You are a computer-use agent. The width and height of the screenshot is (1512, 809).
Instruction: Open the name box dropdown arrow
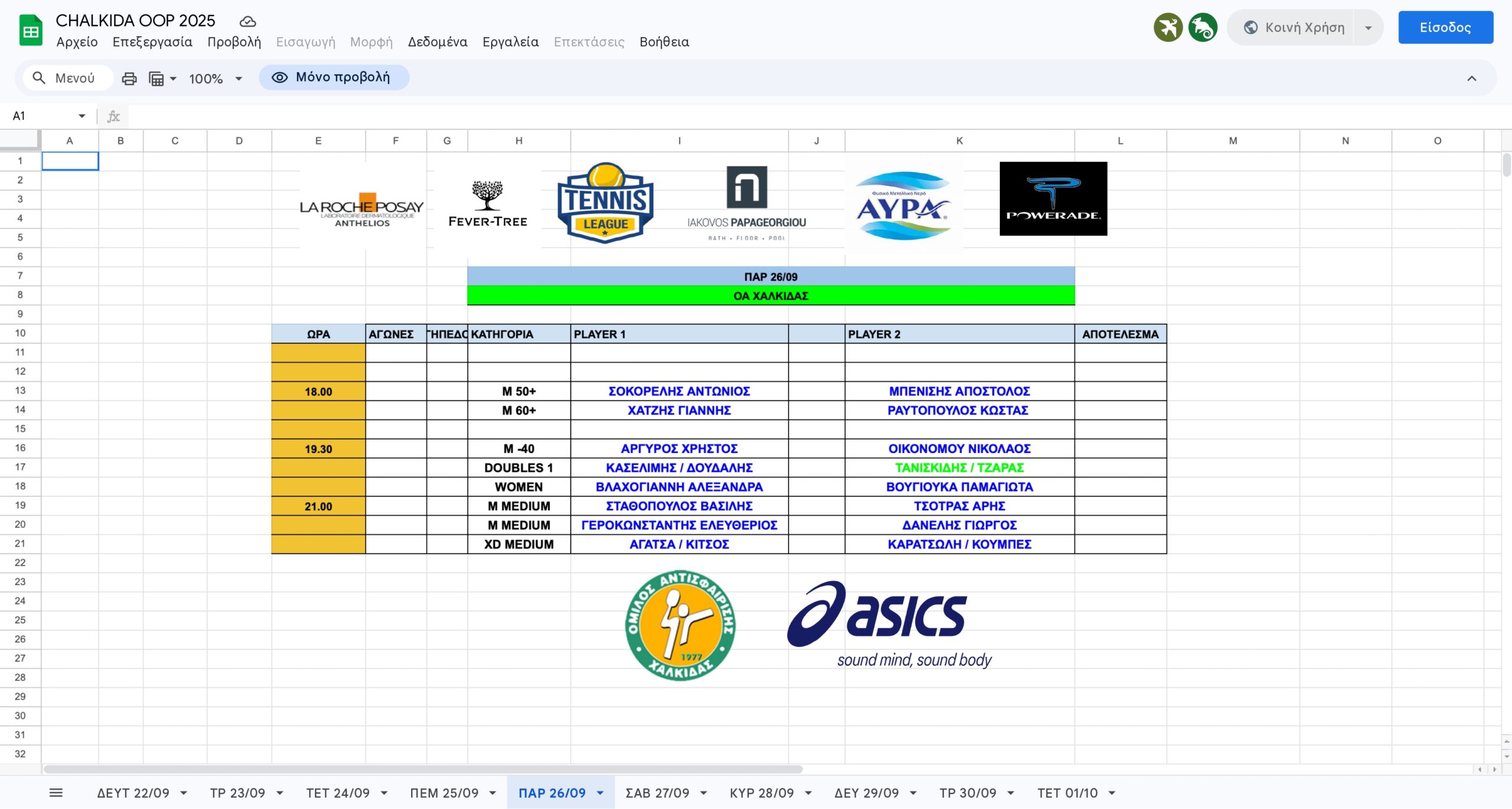(x=82, y=116)
